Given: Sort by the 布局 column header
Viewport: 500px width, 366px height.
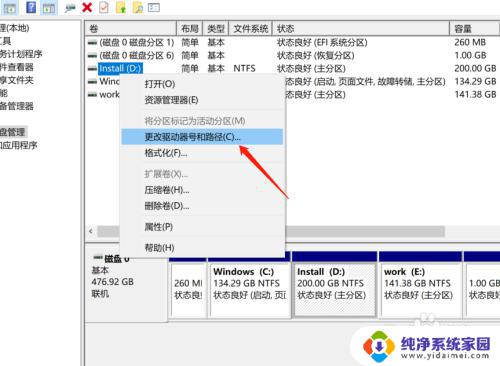Looking at the screenshot, I should point(189,29).
